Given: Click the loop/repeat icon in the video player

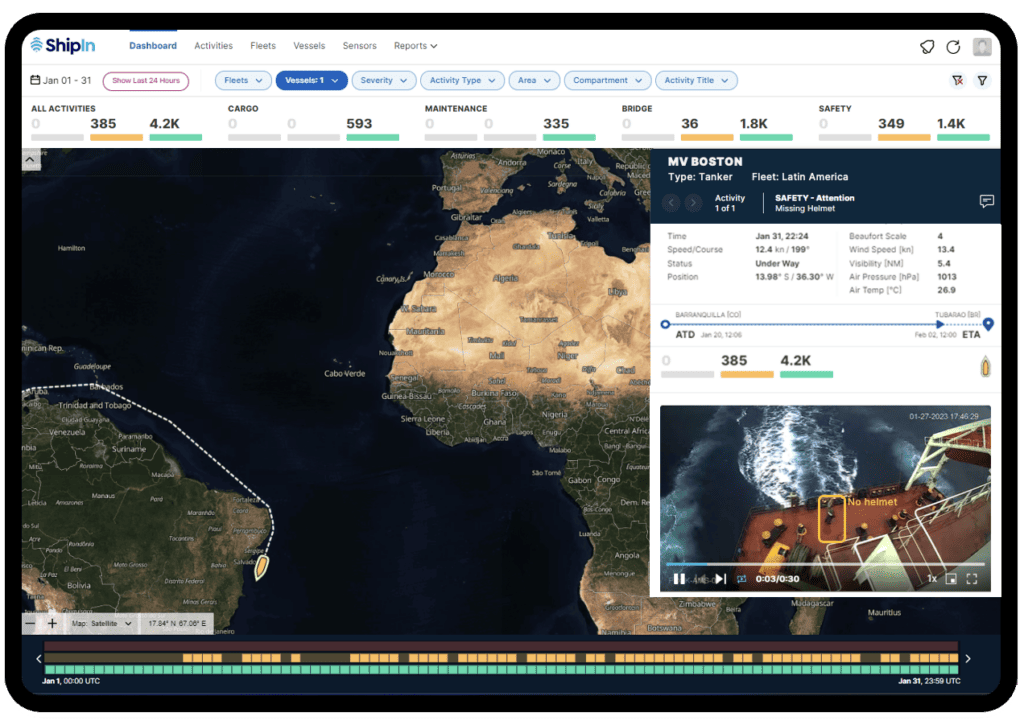Looking at the screenshot, I should (x=742, y=577).
